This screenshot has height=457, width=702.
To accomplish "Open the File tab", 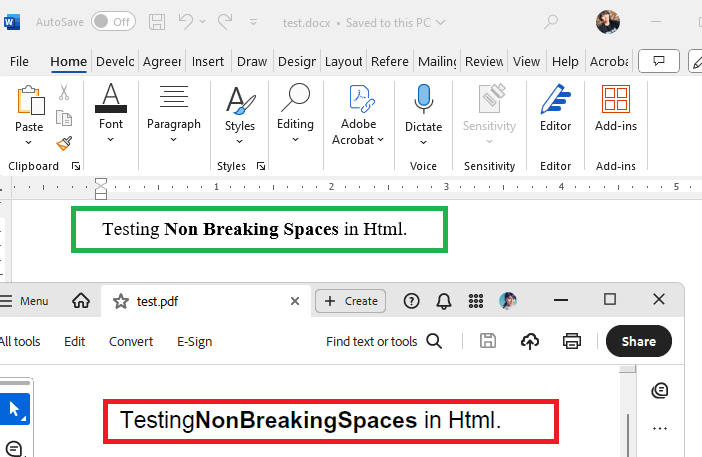I will tap(19, 61).
